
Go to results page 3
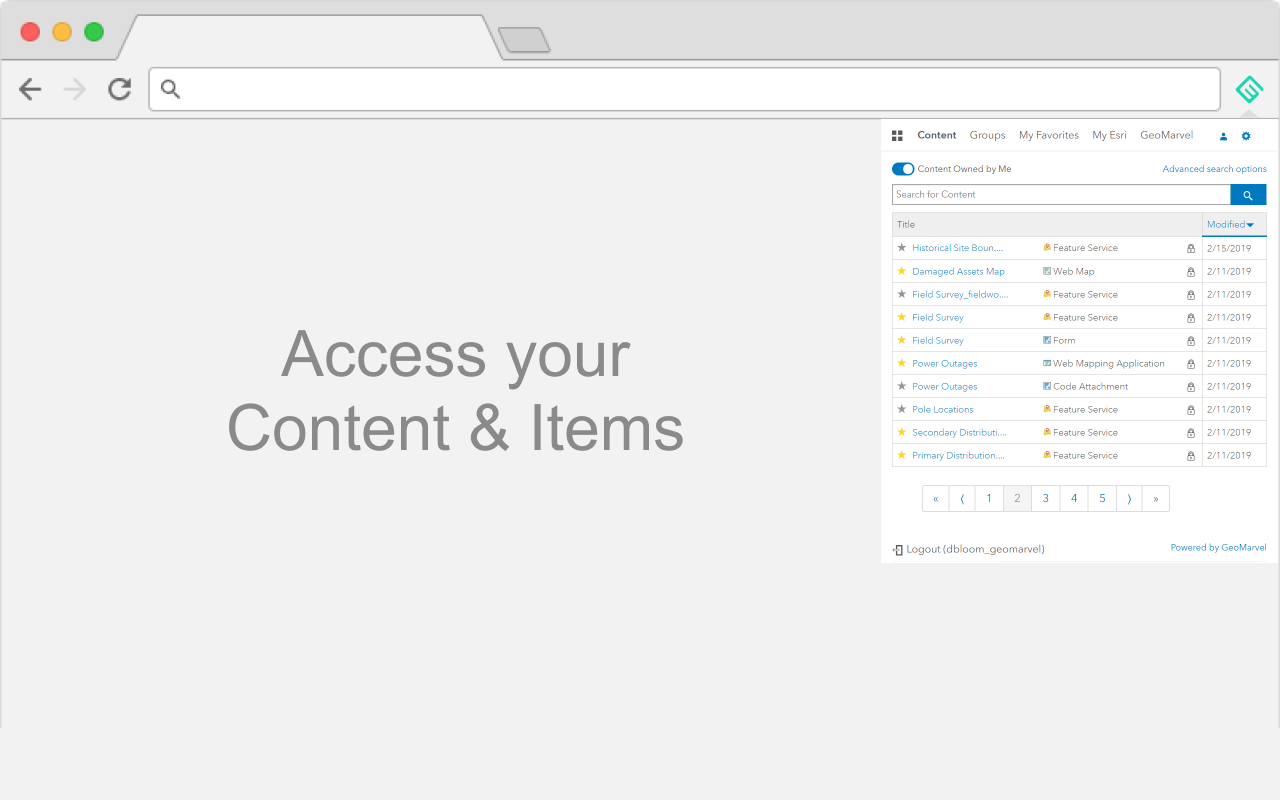[x=1045, y=499]
